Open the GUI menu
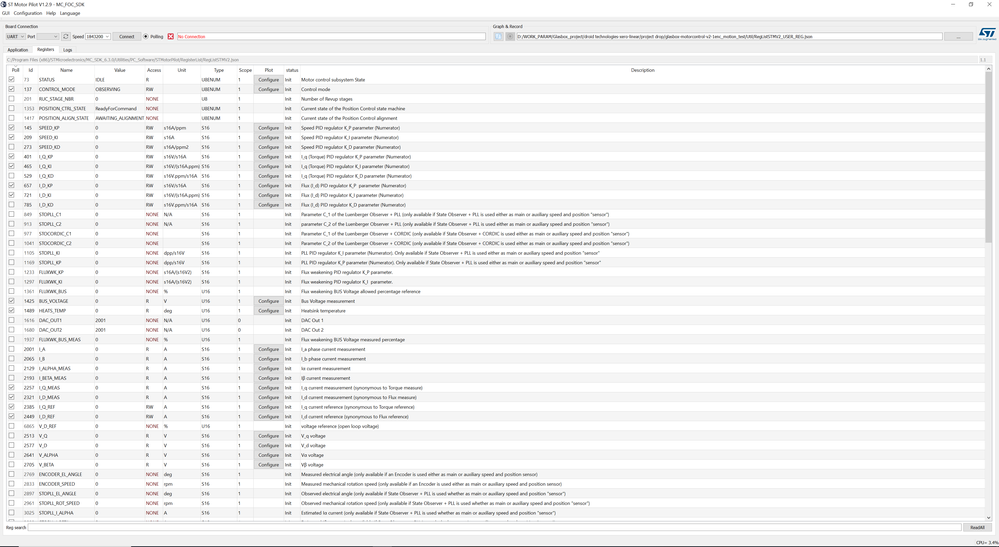 6,13
